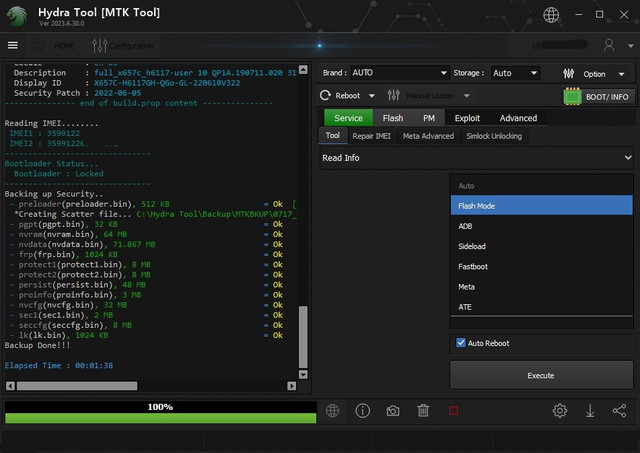The width and height of the screenshot is (640, 453).
Task: Click the 'Reading IMEI' log line
Action: [x=51, y=123]
